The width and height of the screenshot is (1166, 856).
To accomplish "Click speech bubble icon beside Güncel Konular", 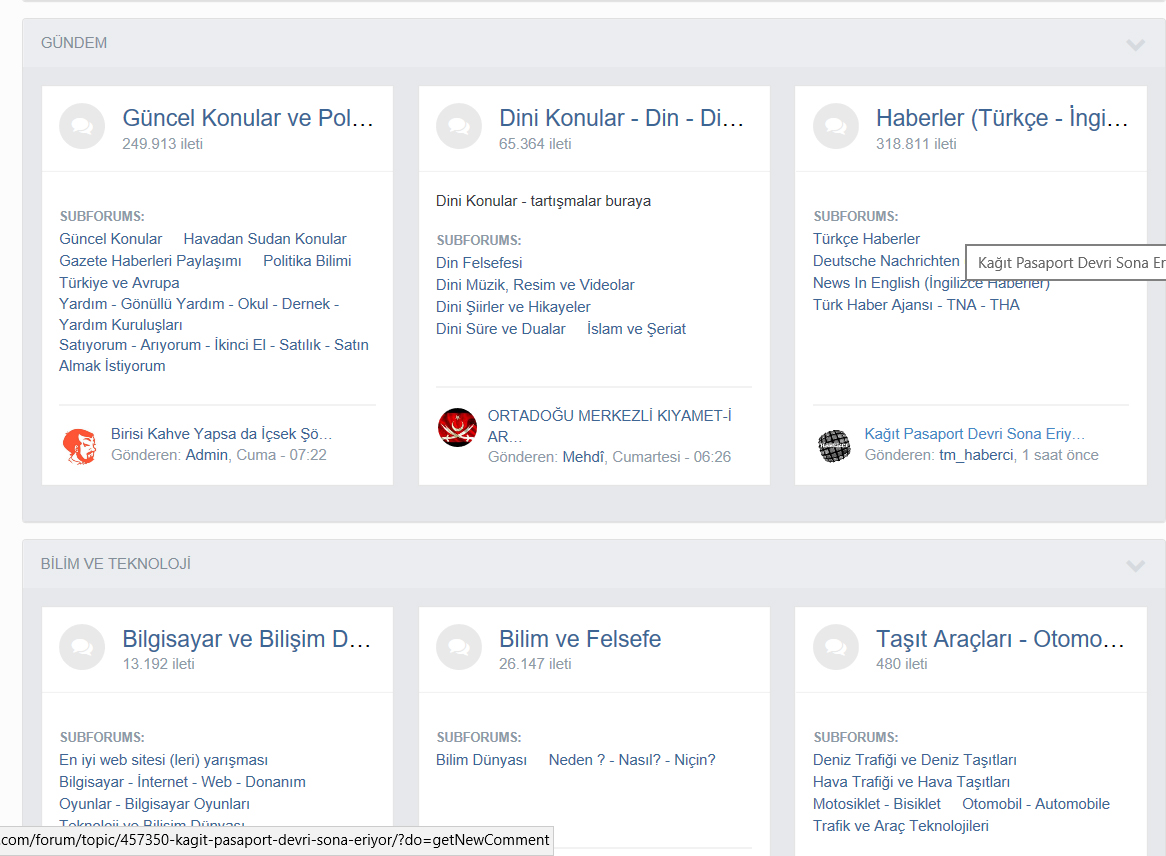I will [x=82, y=127].
